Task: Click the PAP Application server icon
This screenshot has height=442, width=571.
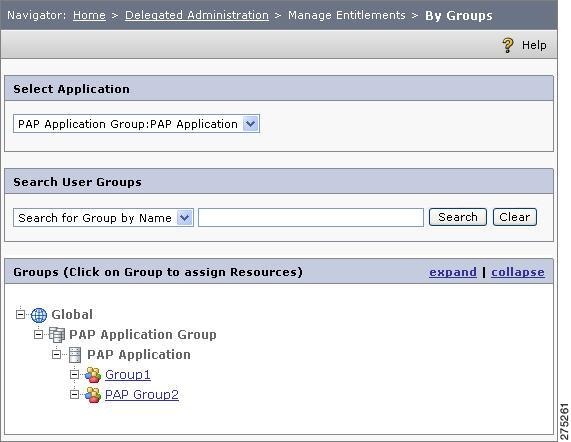Action: tap(75, 355)
